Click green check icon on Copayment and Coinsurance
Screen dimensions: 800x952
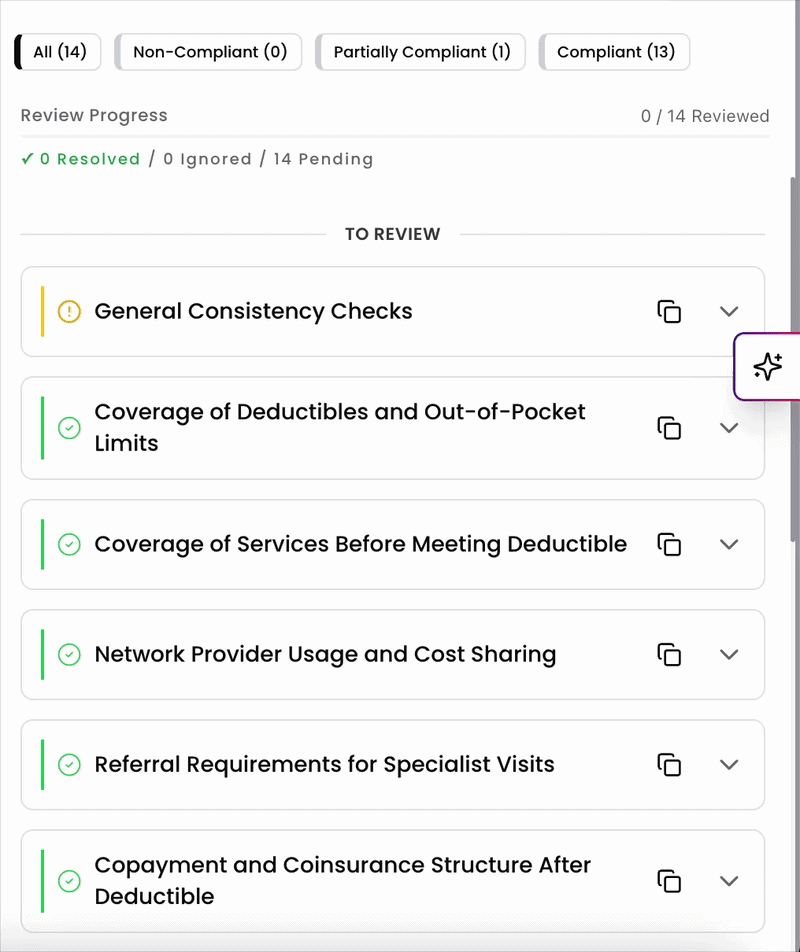pos(69,881)
